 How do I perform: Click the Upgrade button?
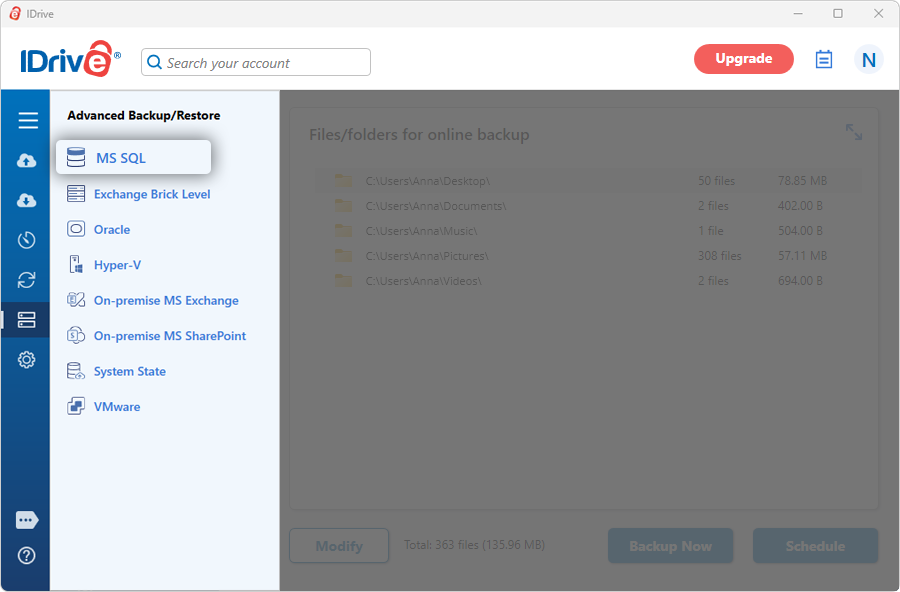point(743,59)
